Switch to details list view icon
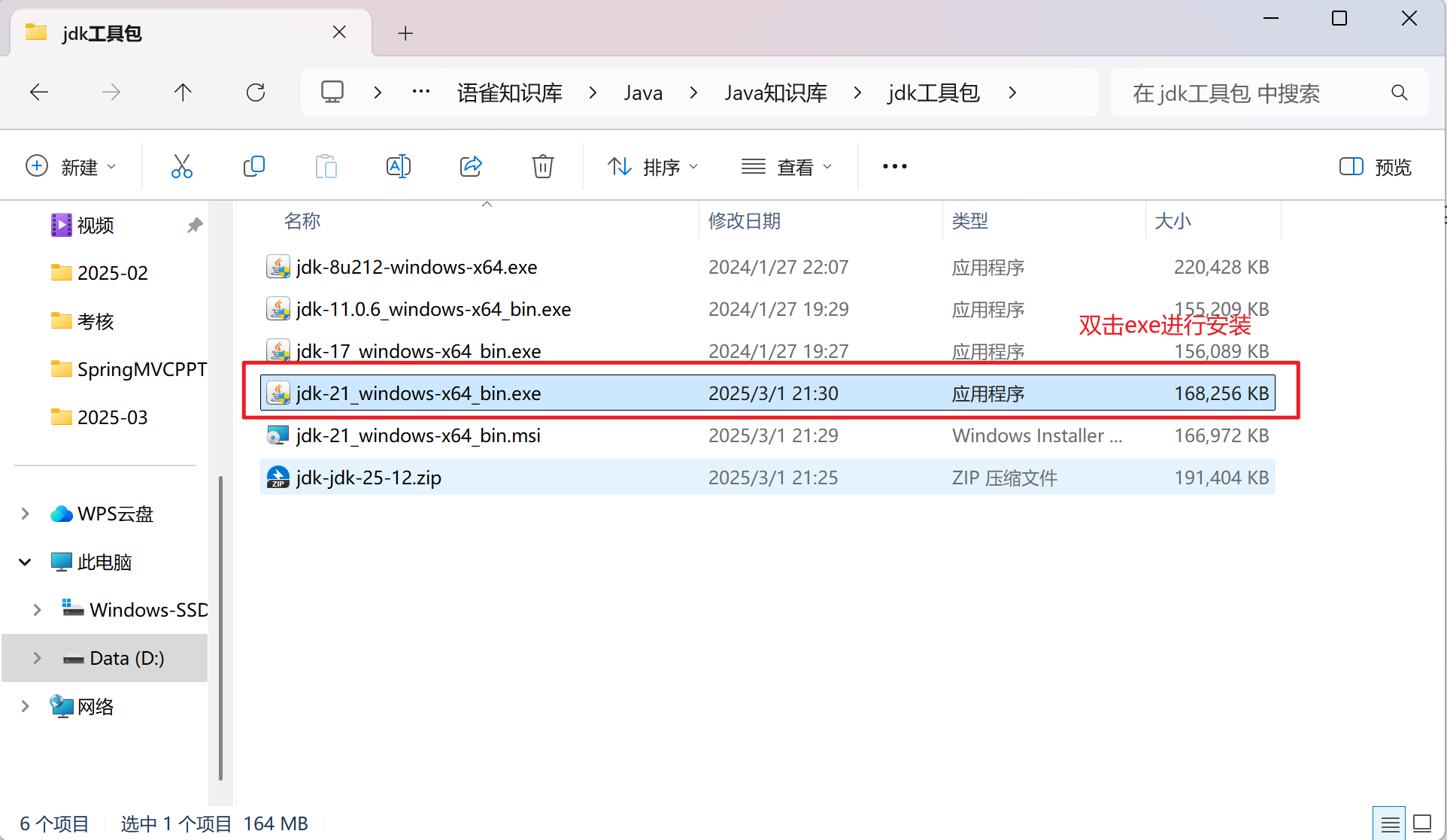The width and height of the screenshot is (1447, 840). [x=1390, y=823]
